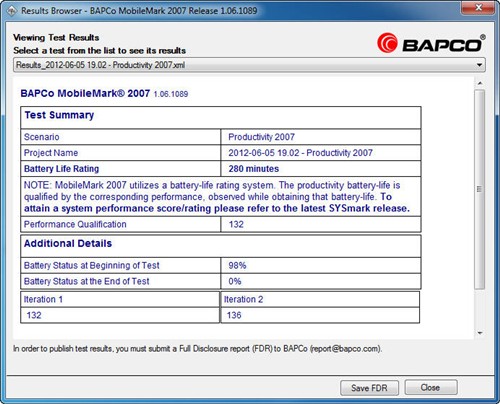
Task: Click the scroll up arrow
Action: click(x=480, y=83)
